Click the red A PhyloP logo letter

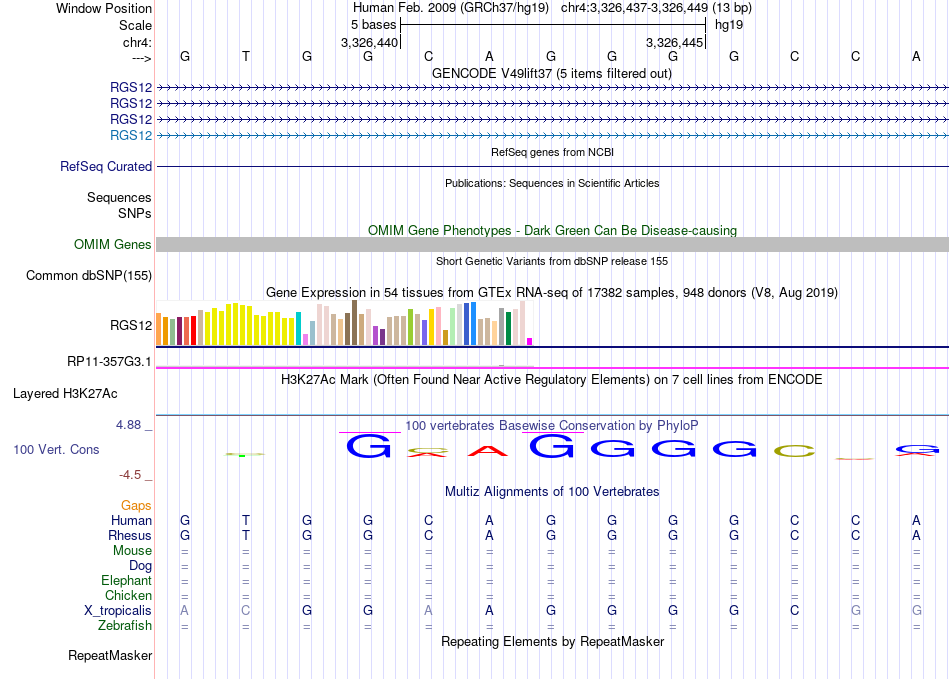click(x=488, y=451)
